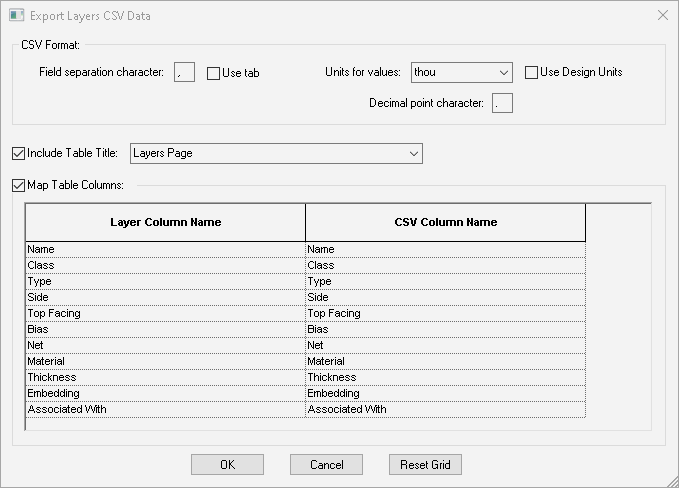The image size is (679, 488).
Task: Enable the Use tab checkbox
Action: (214, 73)
